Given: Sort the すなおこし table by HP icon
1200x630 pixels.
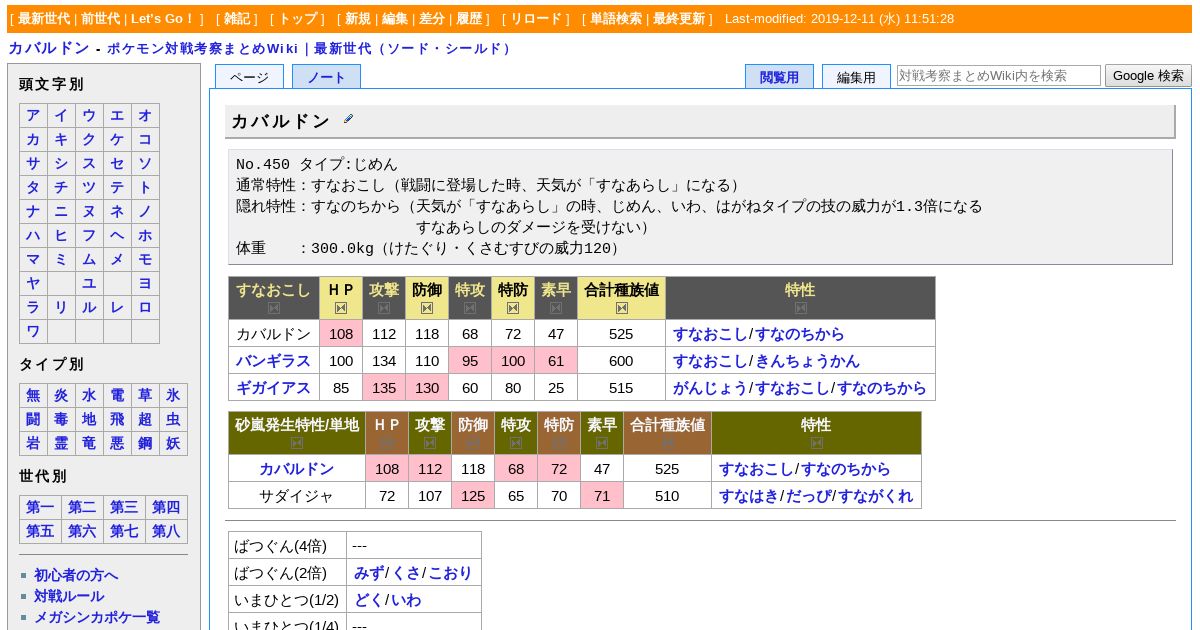Looking at the screenshot, I should coord(341,308).
